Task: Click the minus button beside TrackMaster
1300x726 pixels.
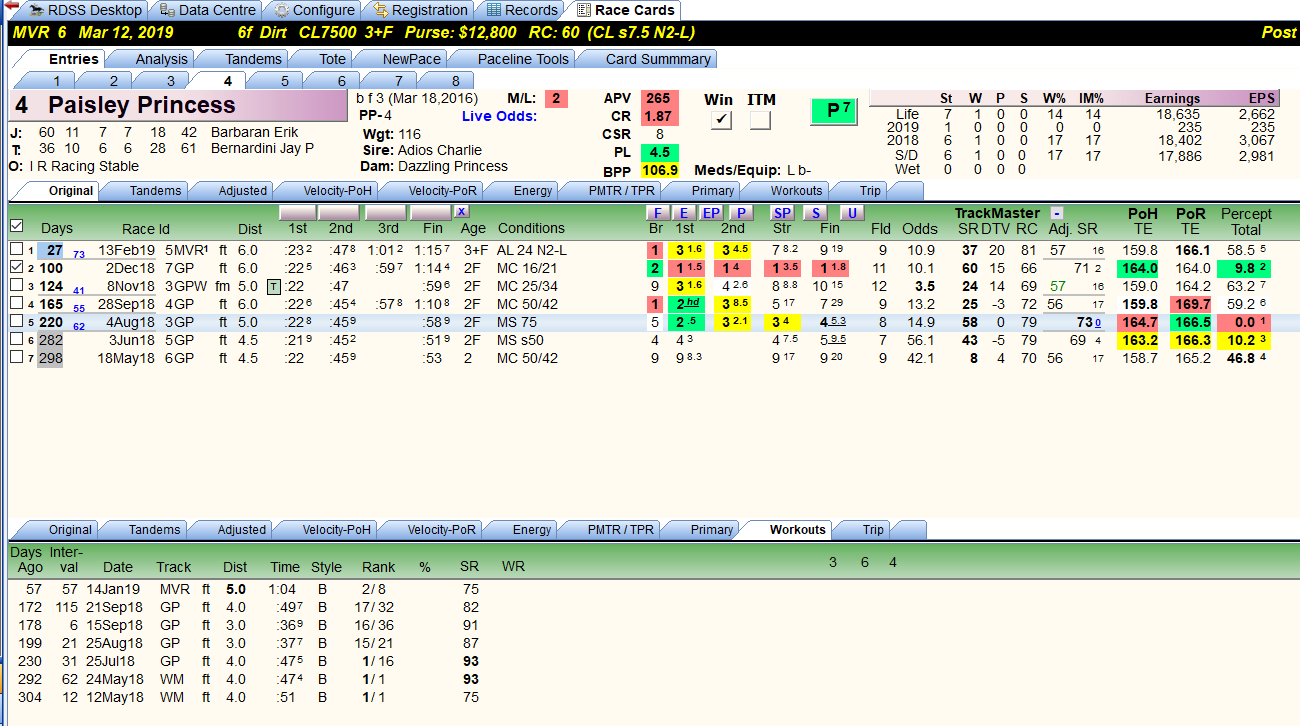Action: point(1056,212)
